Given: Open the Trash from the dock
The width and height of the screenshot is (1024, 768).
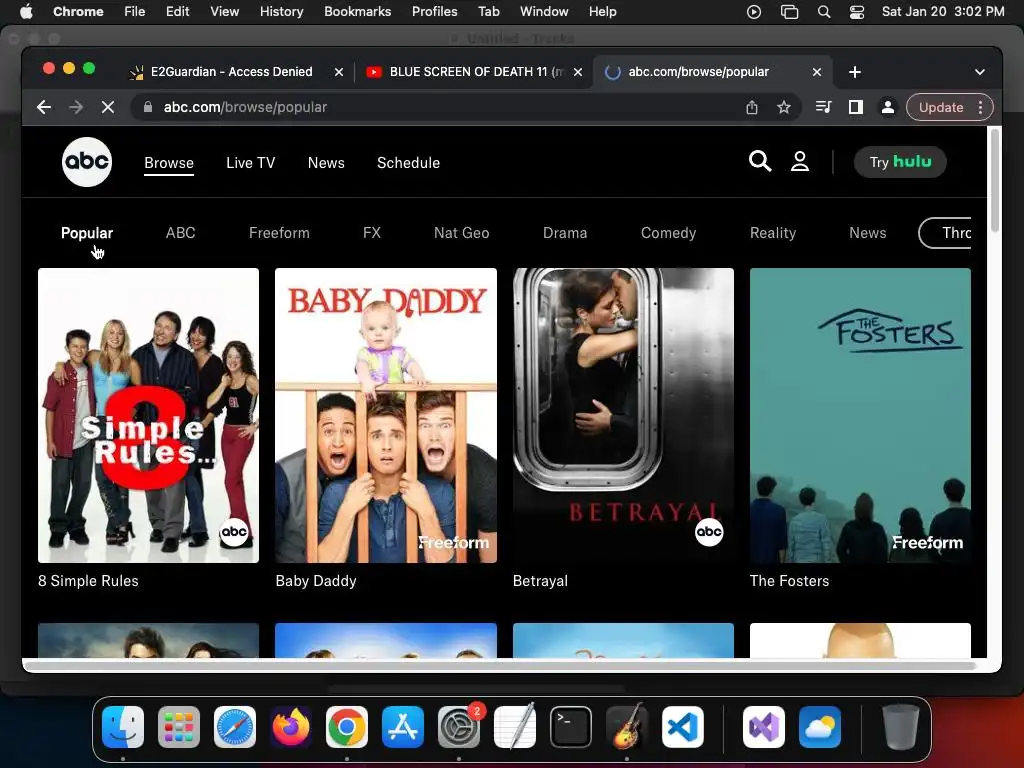Looking at the screenshot, I should pos(901,727).
